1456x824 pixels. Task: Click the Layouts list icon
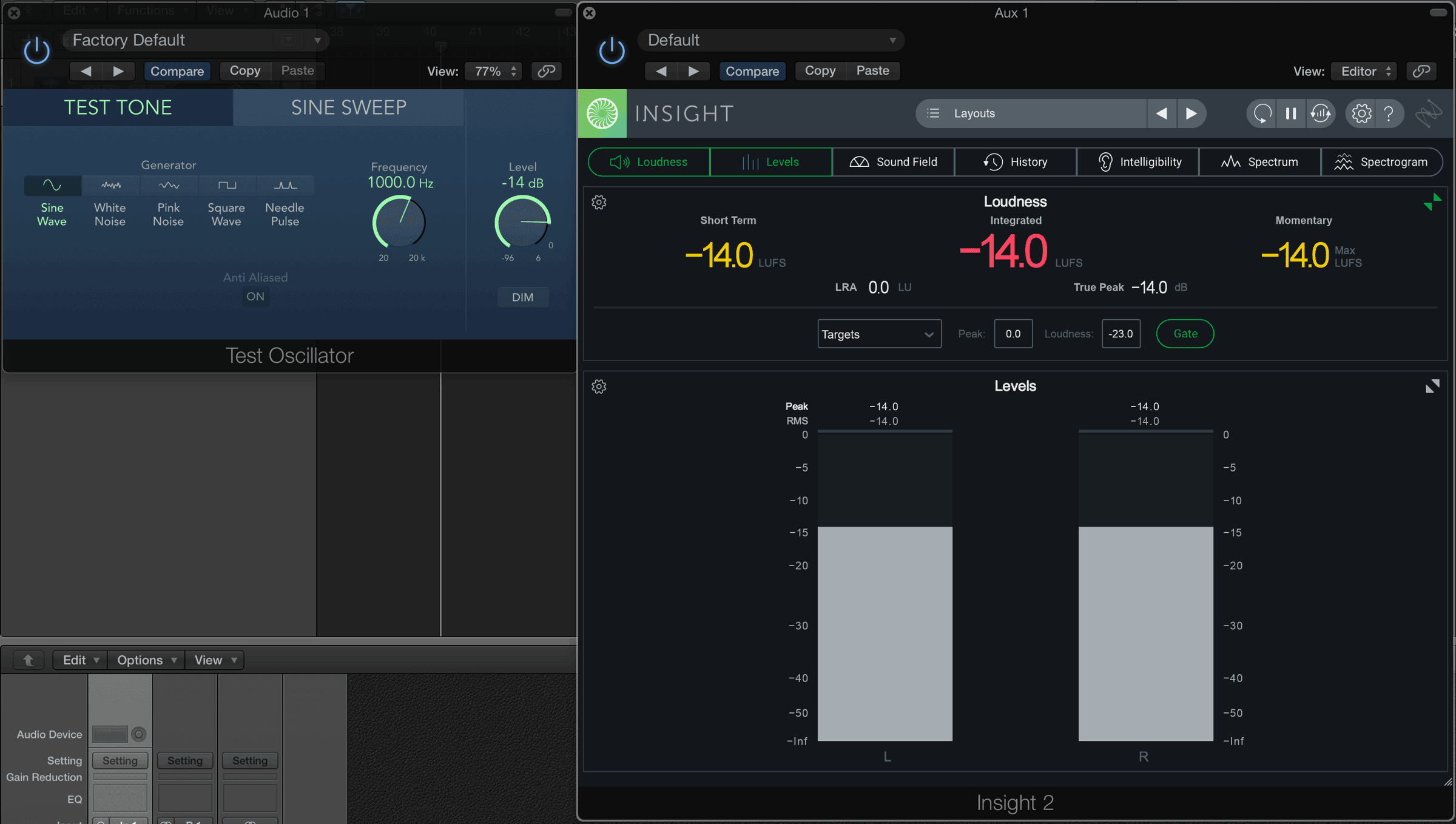(x=934, y=113)
